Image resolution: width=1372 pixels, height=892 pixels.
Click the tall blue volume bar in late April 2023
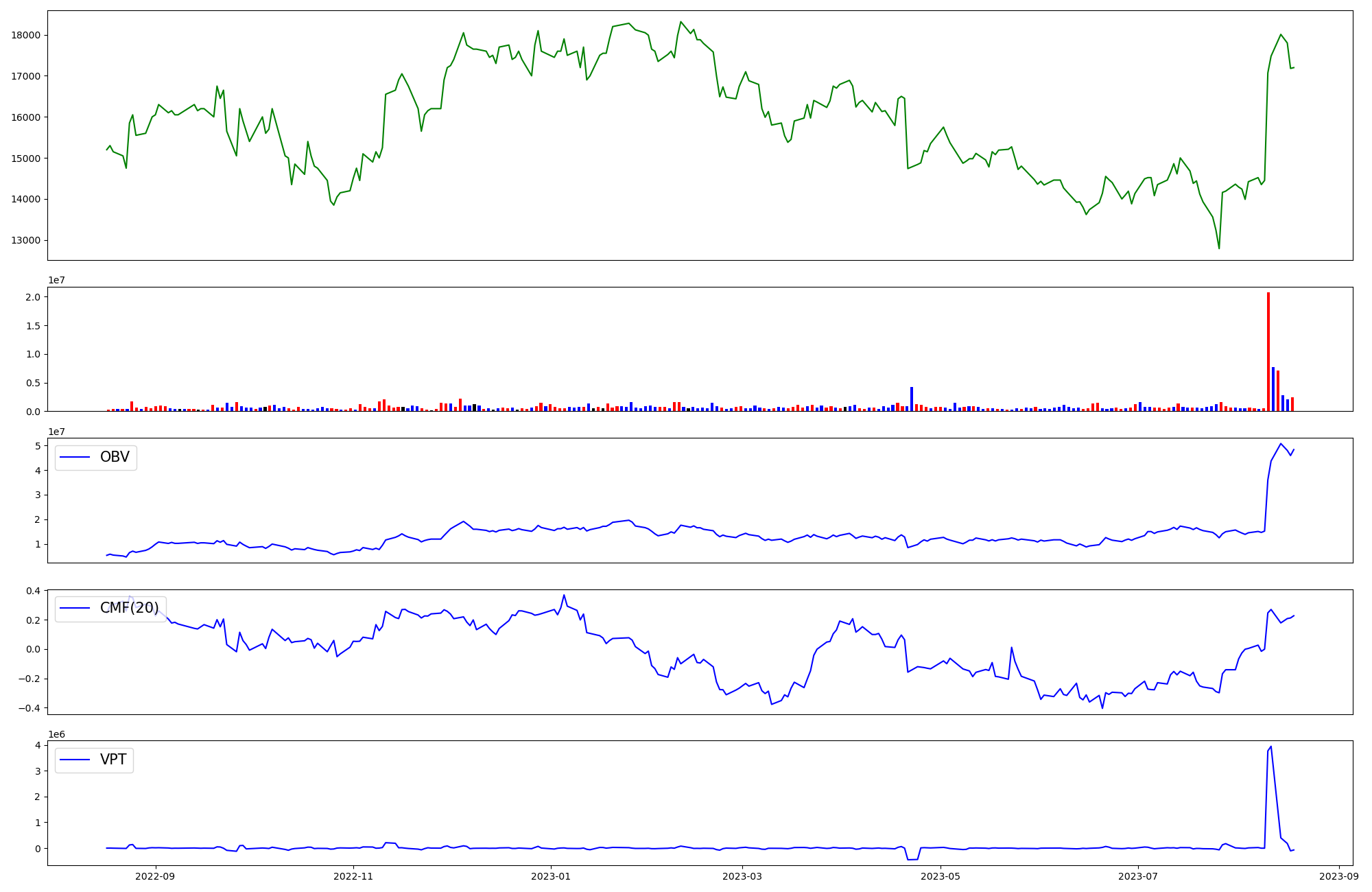pos(912,399)
